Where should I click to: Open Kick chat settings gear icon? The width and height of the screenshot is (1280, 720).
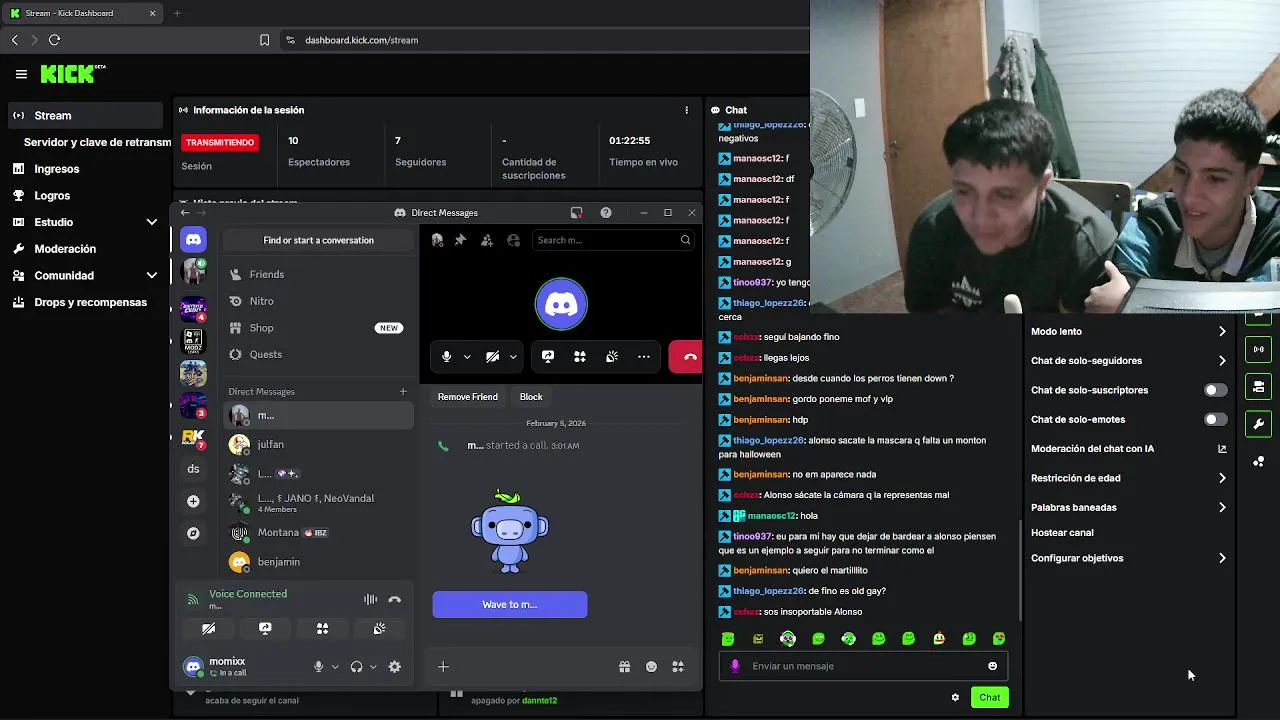tap(955, 697)
